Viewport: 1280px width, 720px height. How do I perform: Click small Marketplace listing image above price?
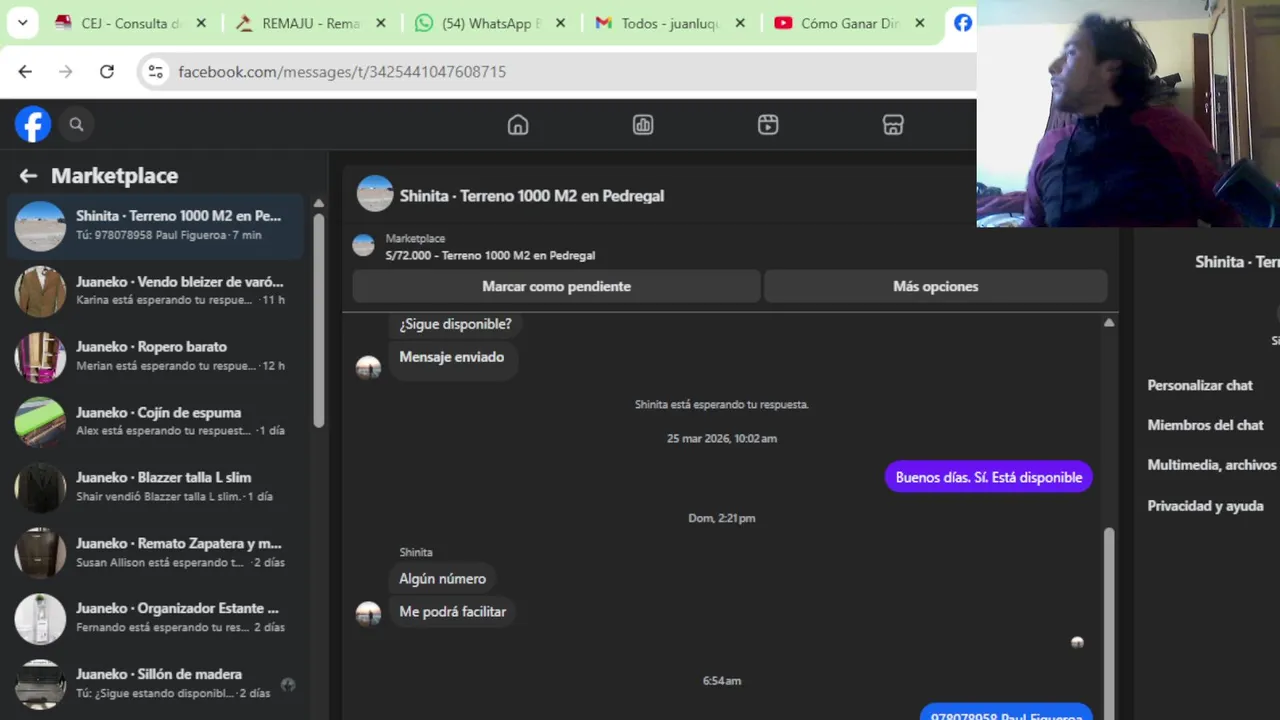pos(364,245)
